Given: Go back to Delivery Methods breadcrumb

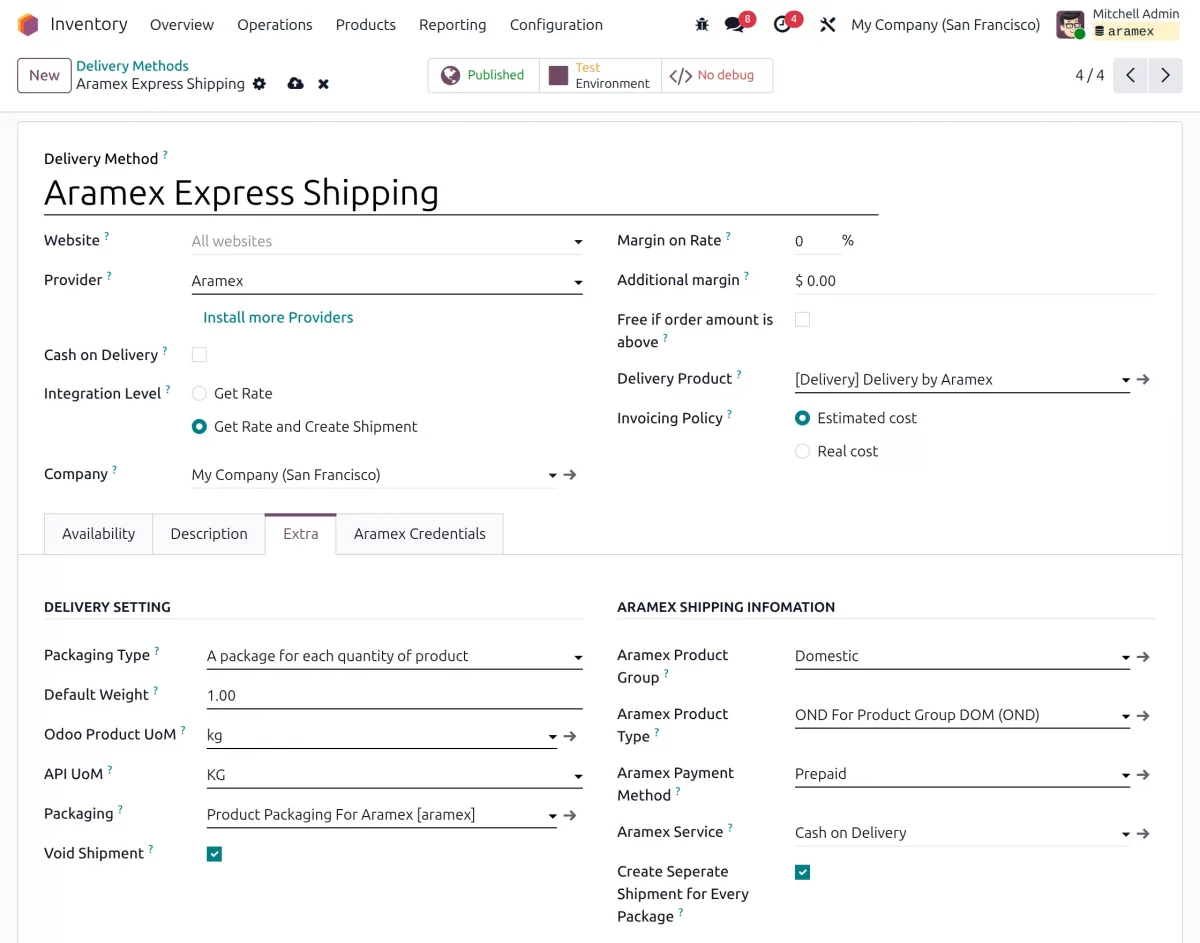Looking at the screenshot, I should point(132,66).
